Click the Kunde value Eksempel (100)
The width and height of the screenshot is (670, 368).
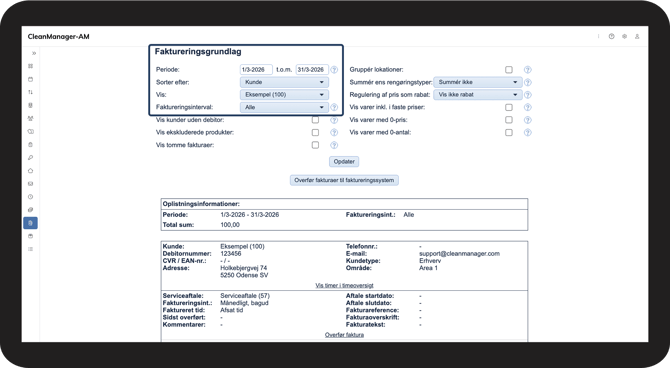pos(242,247)
